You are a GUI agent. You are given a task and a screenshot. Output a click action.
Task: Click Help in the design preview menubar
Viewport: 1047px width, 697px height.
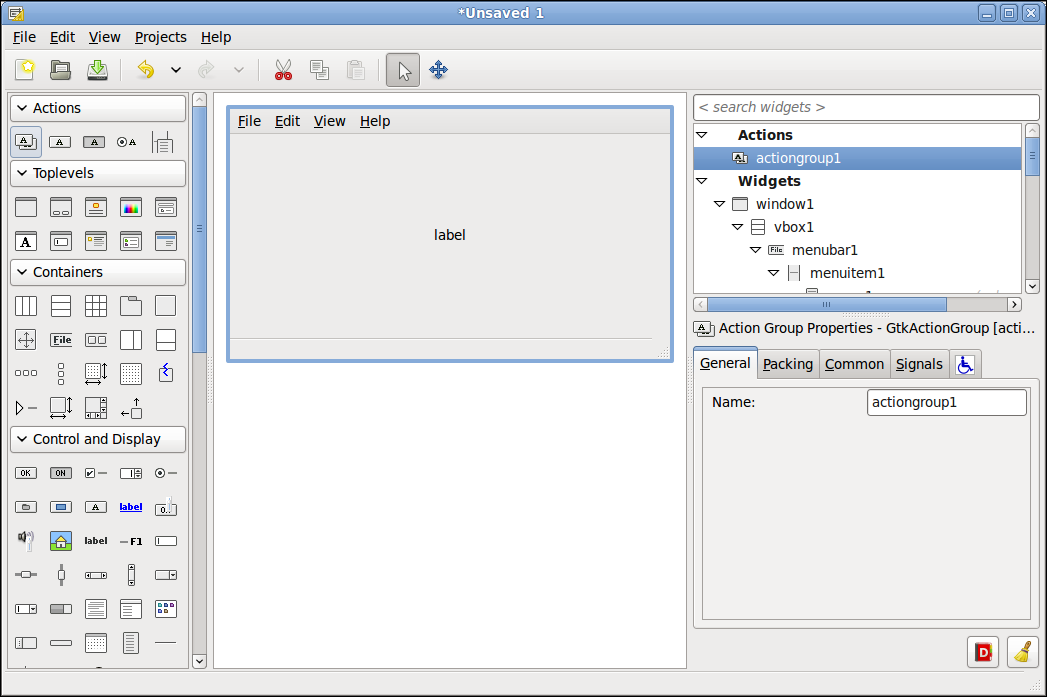[375, 122]
